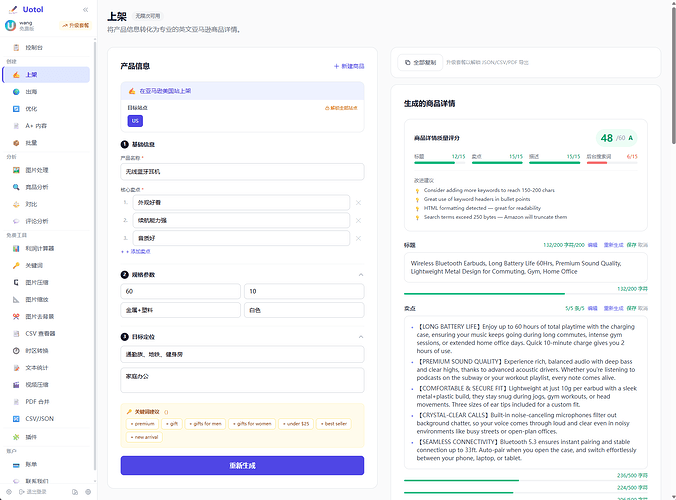Click the 后台搜索词 red score bar
This screenshot has width=676, height=500.
tap(612, 162)
